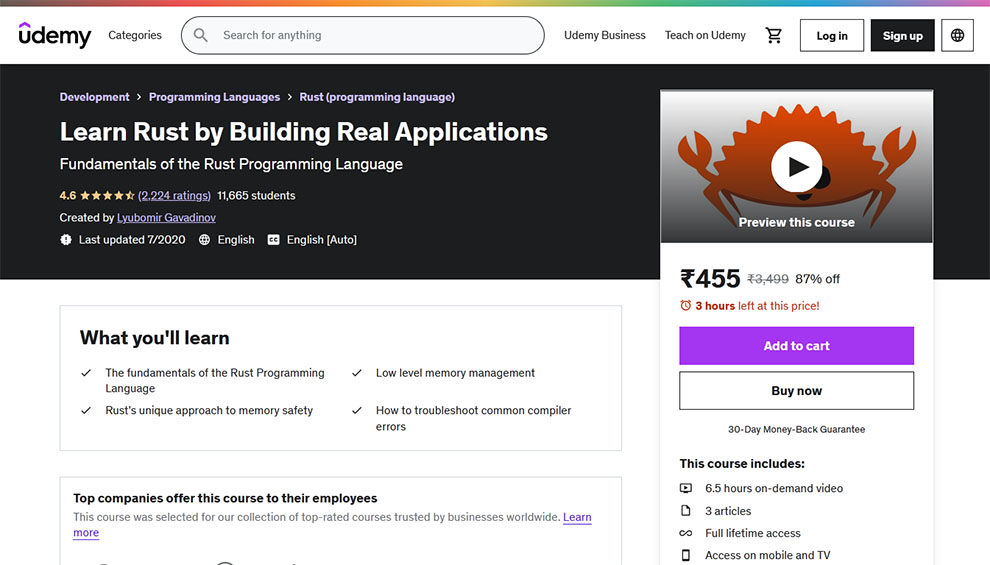990x565 pixels.
Task: Click 3 hours left at this price text
Action: pyautogui.click(x=757, y=306)
